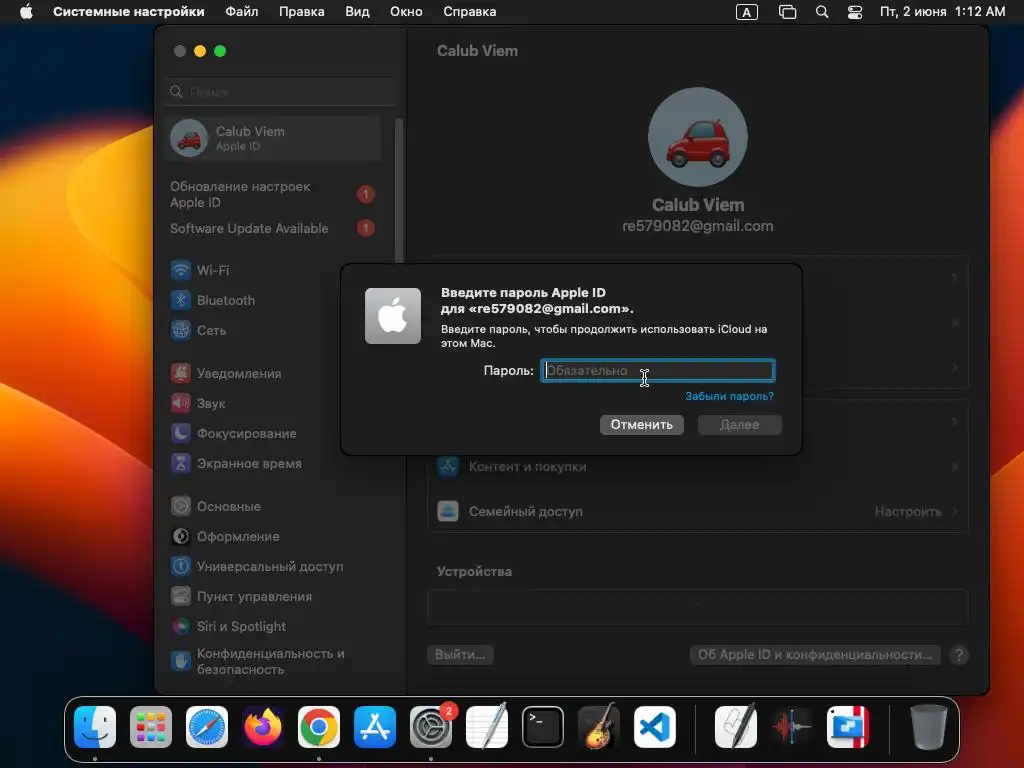Open Script Editor from the Dock
Image resolution: width=1024 pixels, height=768 pixels.
(736, 727)
